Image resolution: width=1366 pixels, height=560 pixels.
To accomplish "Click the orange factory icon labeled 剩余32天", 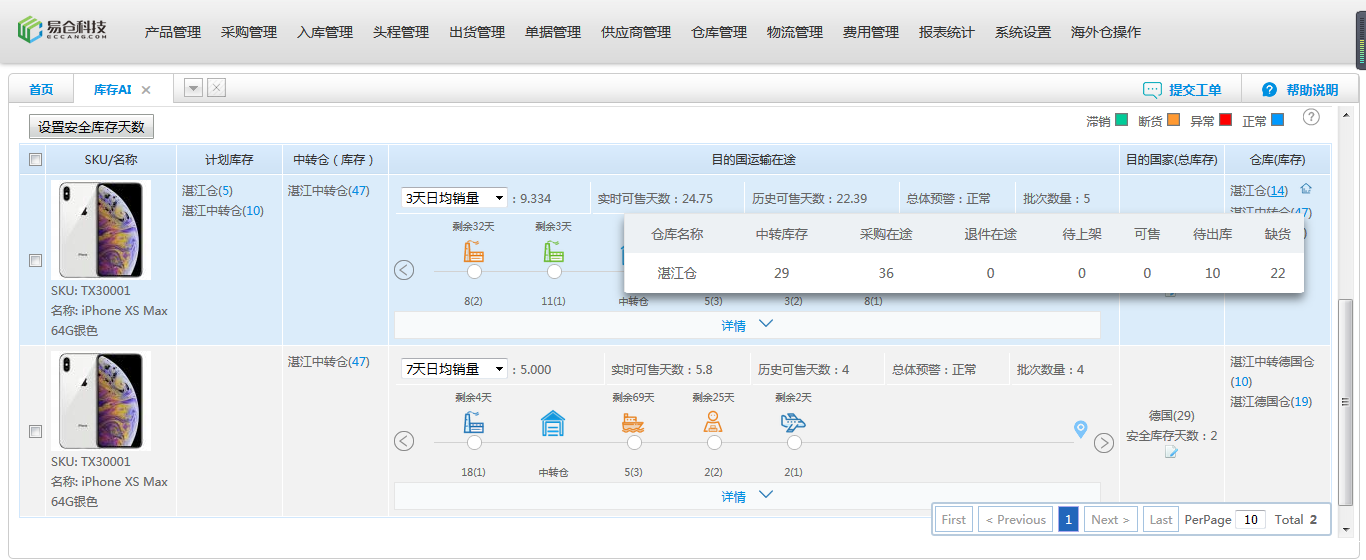I will click(x=474, y=252).
